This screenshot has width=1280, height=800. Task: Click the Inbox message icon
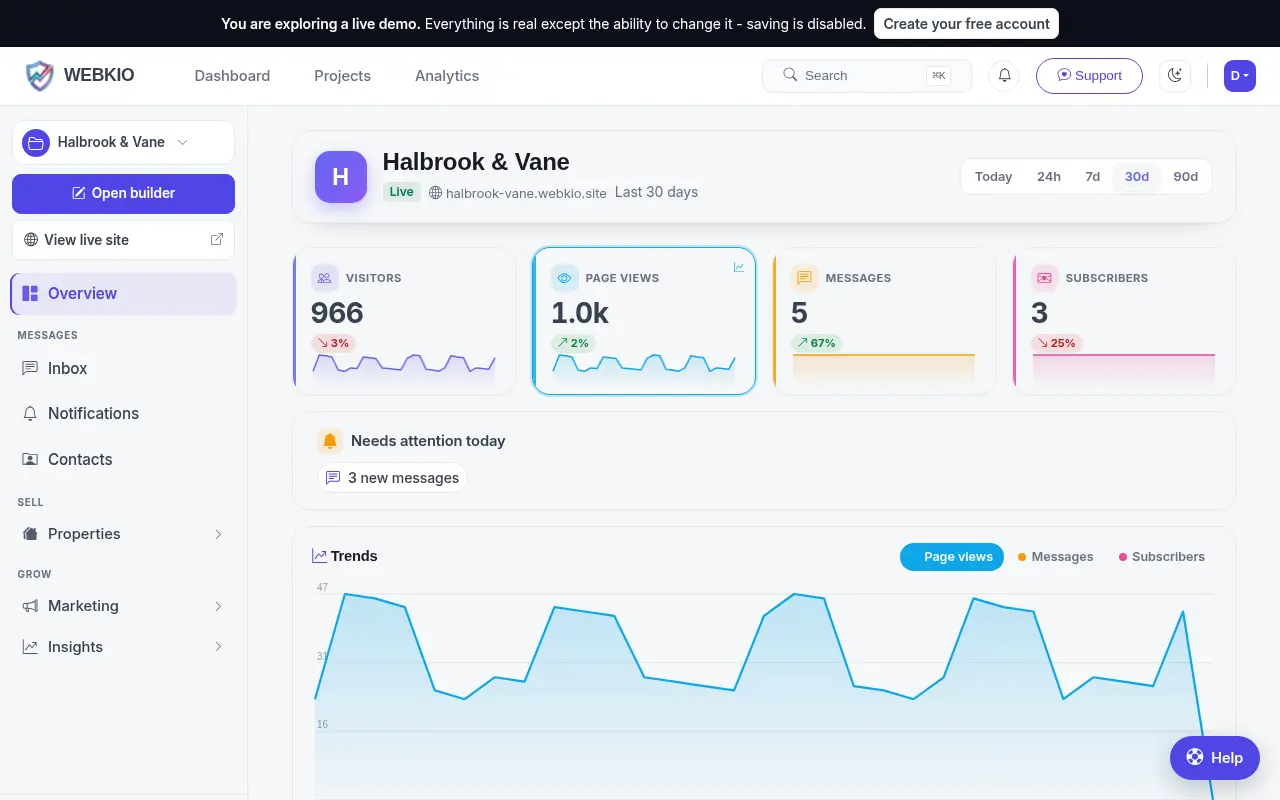30,368
